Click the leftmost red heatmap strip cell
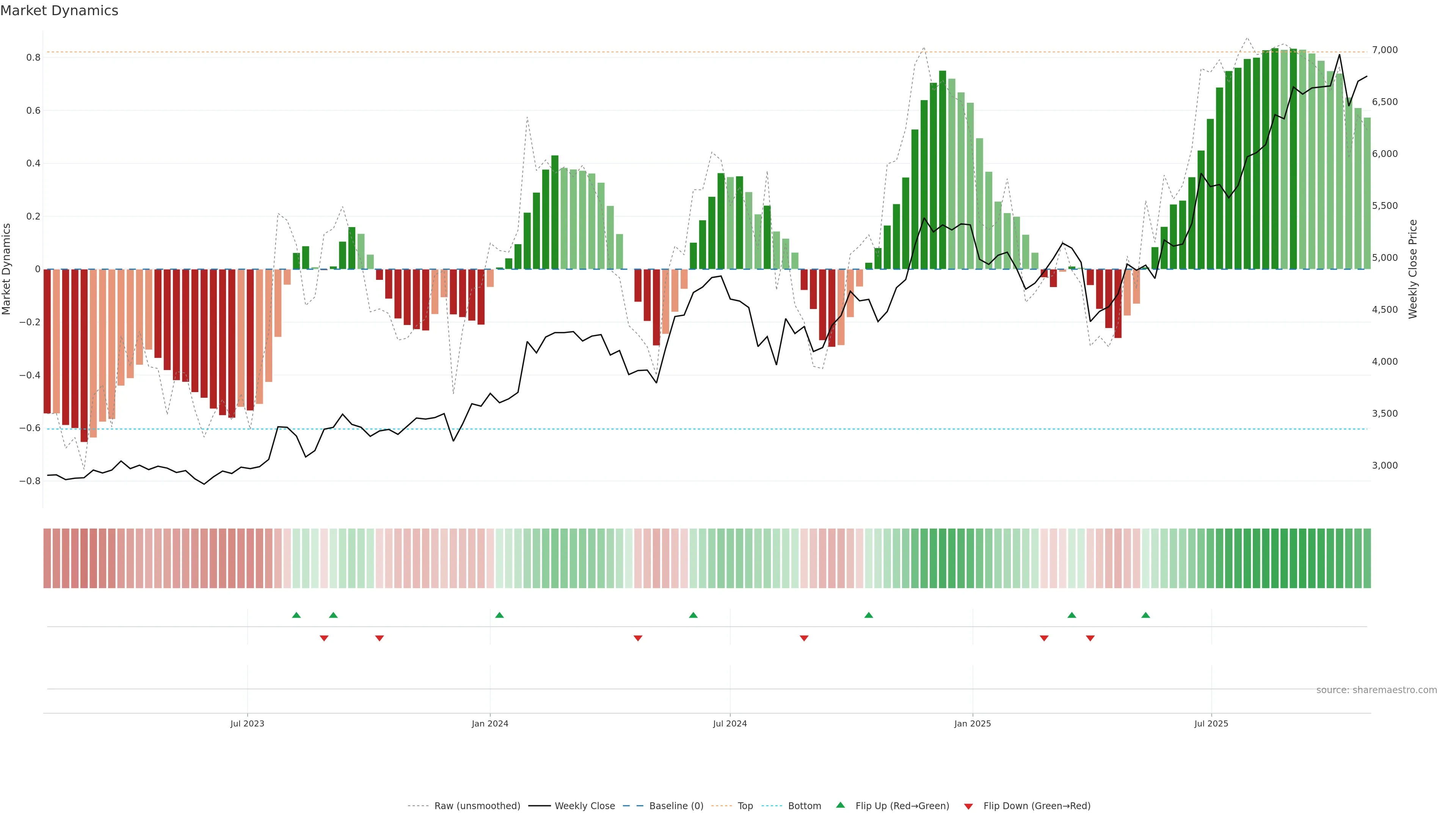1456x819 pixels. pos(47,558)
